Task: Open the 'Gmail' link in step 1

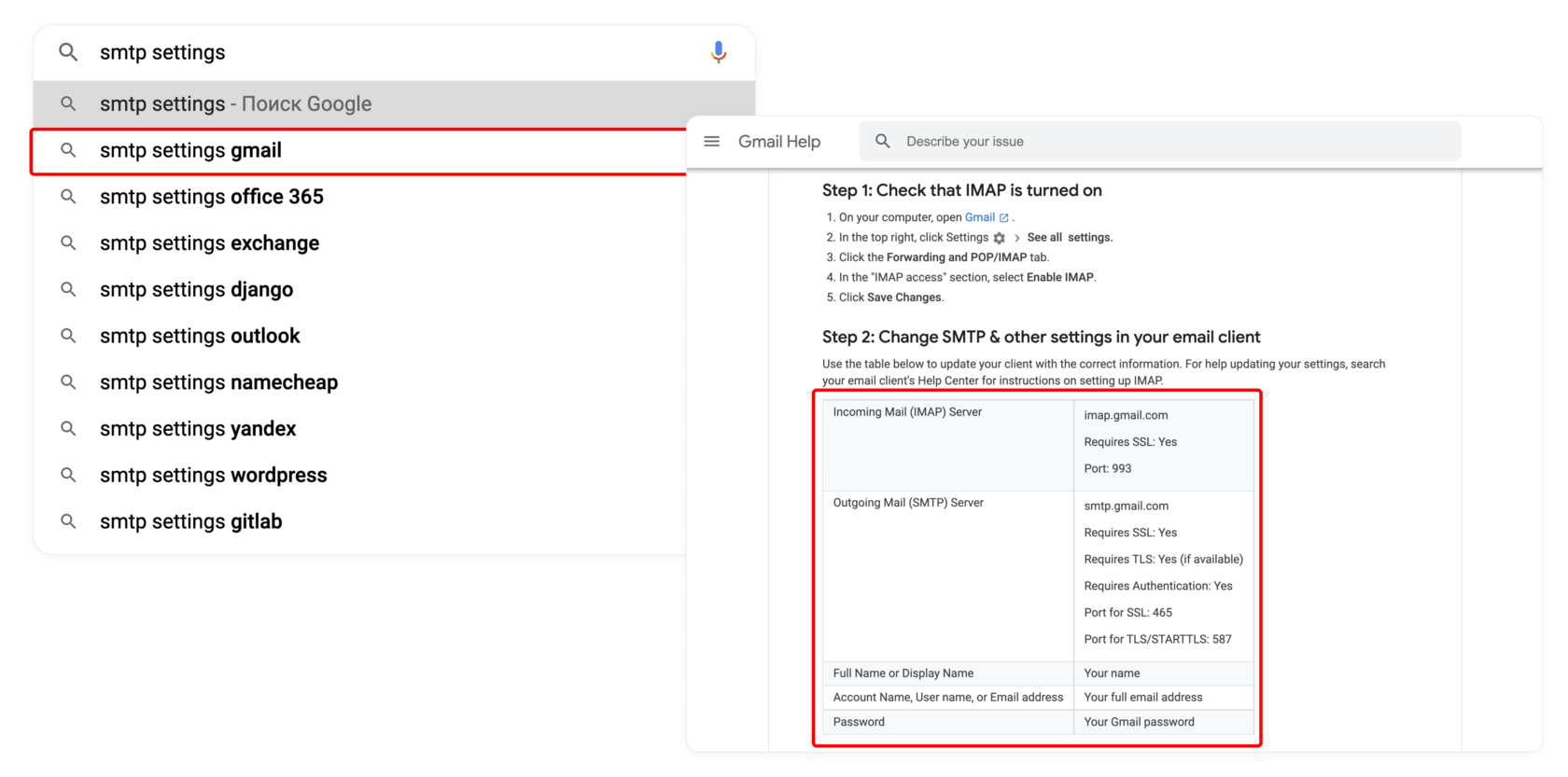Action: point(979,217)
